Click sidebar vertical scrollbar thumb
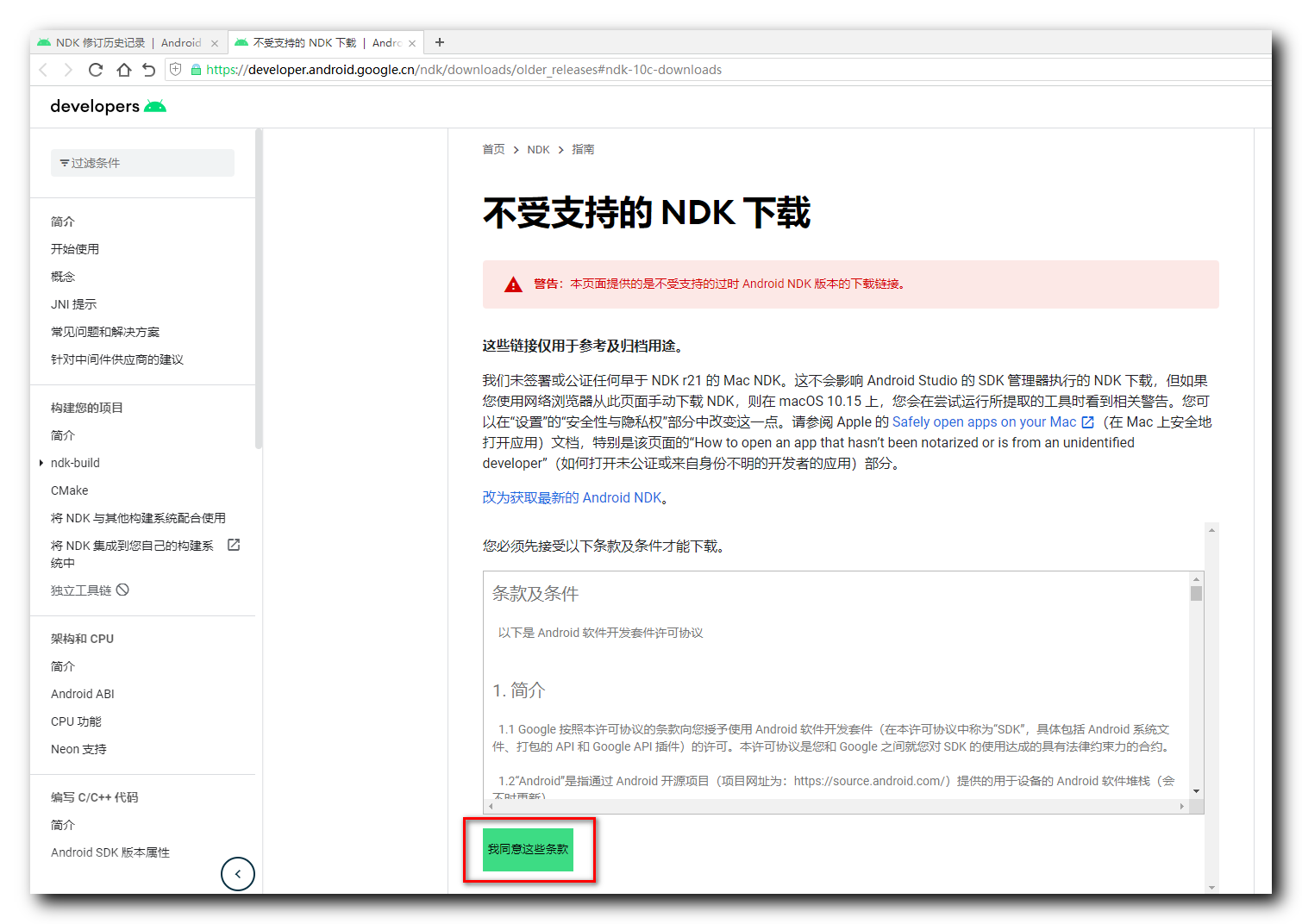Image resolution: width=1302 pixels, height=924 pixels. tap(259, 290)
